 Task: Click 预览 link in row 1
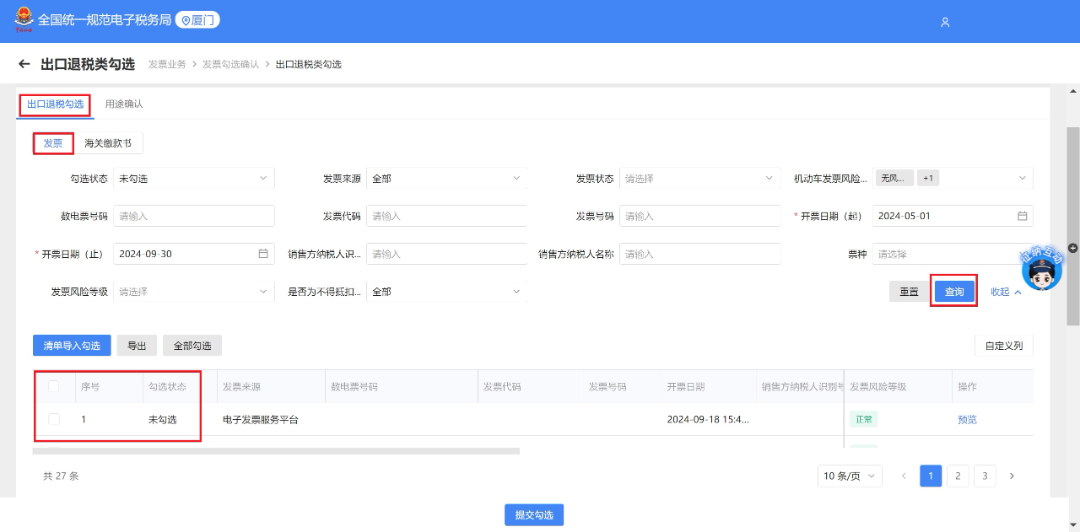tap(967, 419)
